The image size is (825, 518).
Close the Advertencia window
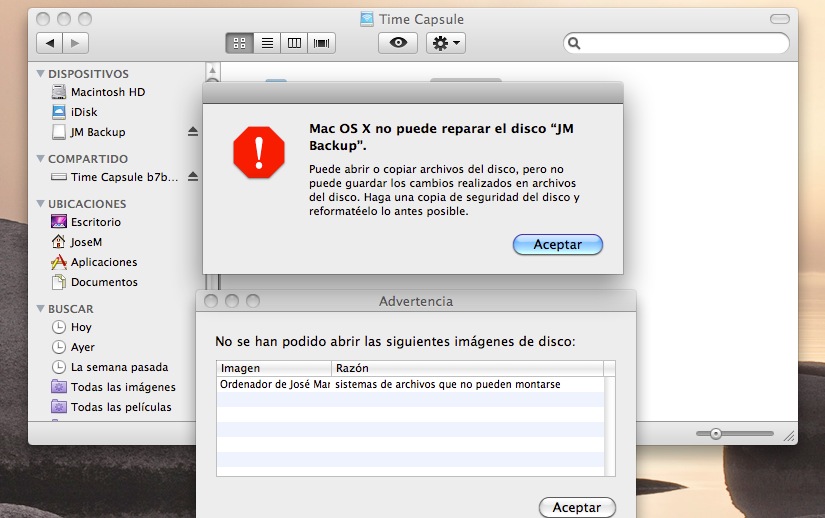[x=211, y=301]
